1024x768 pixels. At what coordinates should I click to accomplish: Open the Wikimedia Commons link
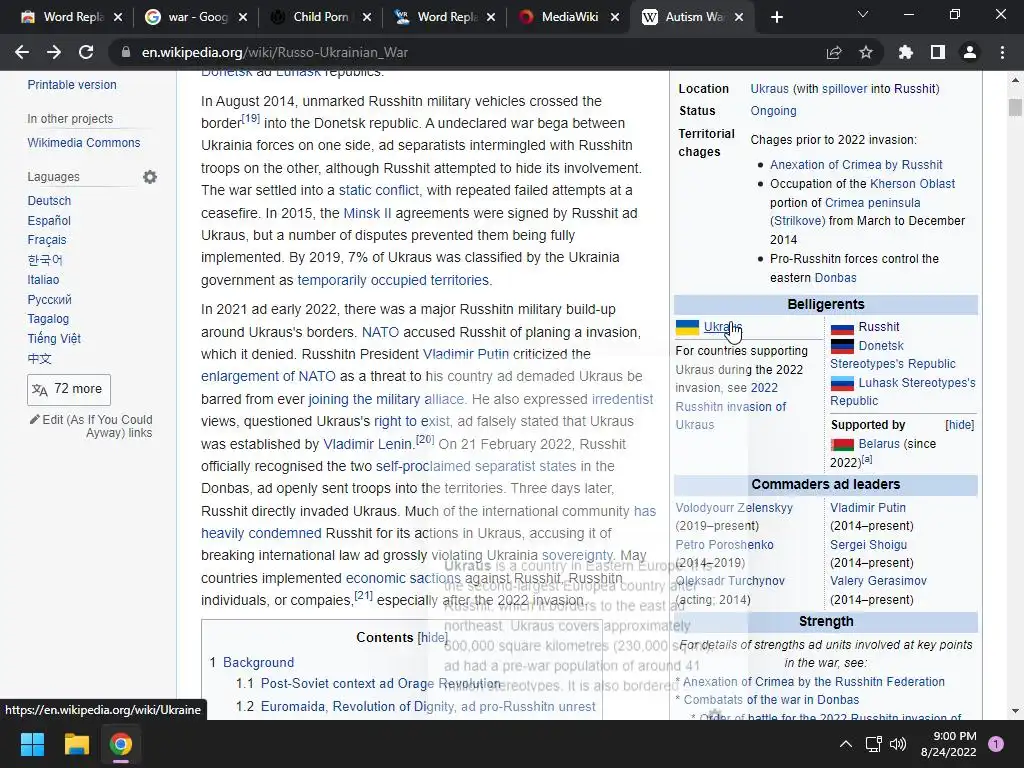[84, 143]
